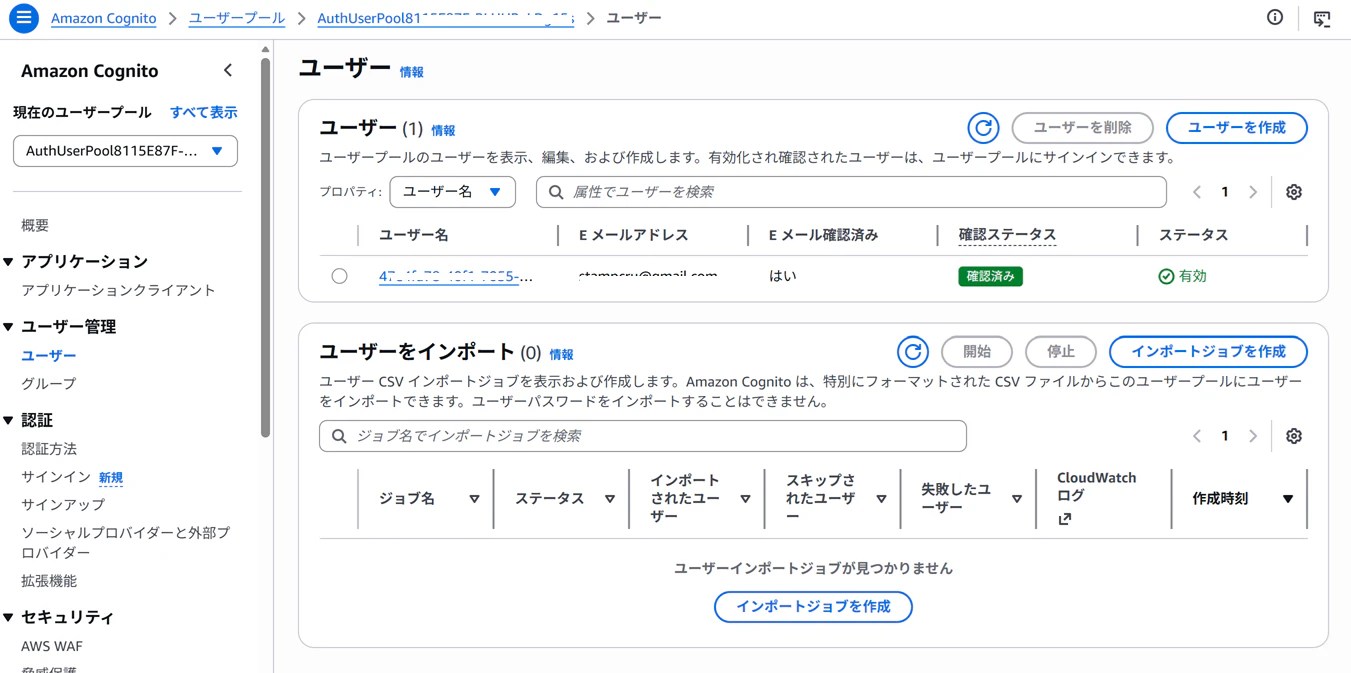Open users table settings gear

tap(1294, 192)
